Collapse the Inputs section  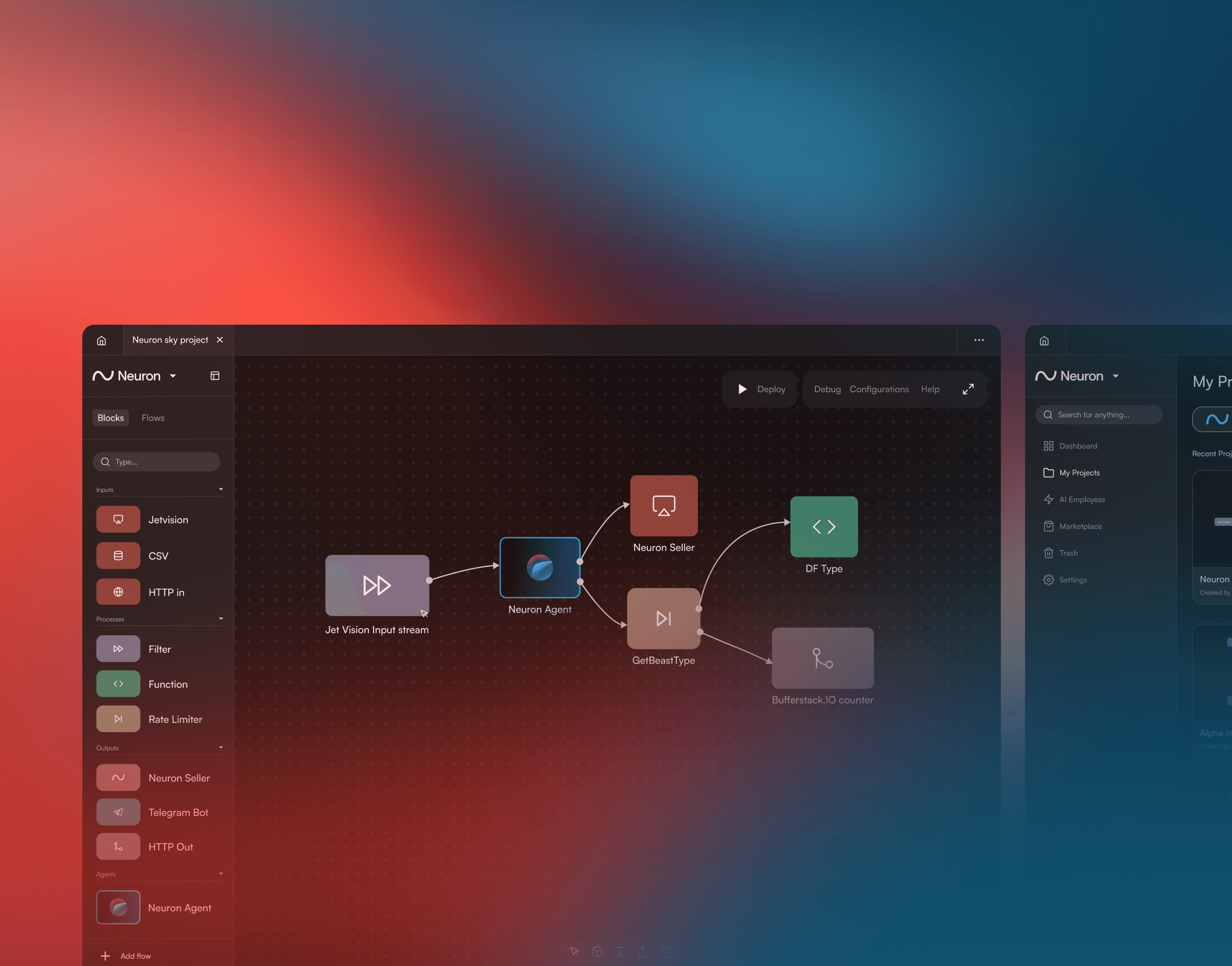point(221,489)
